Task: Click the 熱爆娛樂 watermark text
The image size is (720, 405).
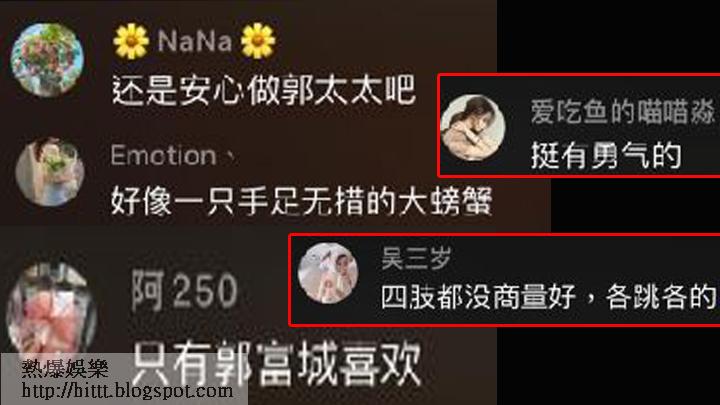Action: pos(65,369)
